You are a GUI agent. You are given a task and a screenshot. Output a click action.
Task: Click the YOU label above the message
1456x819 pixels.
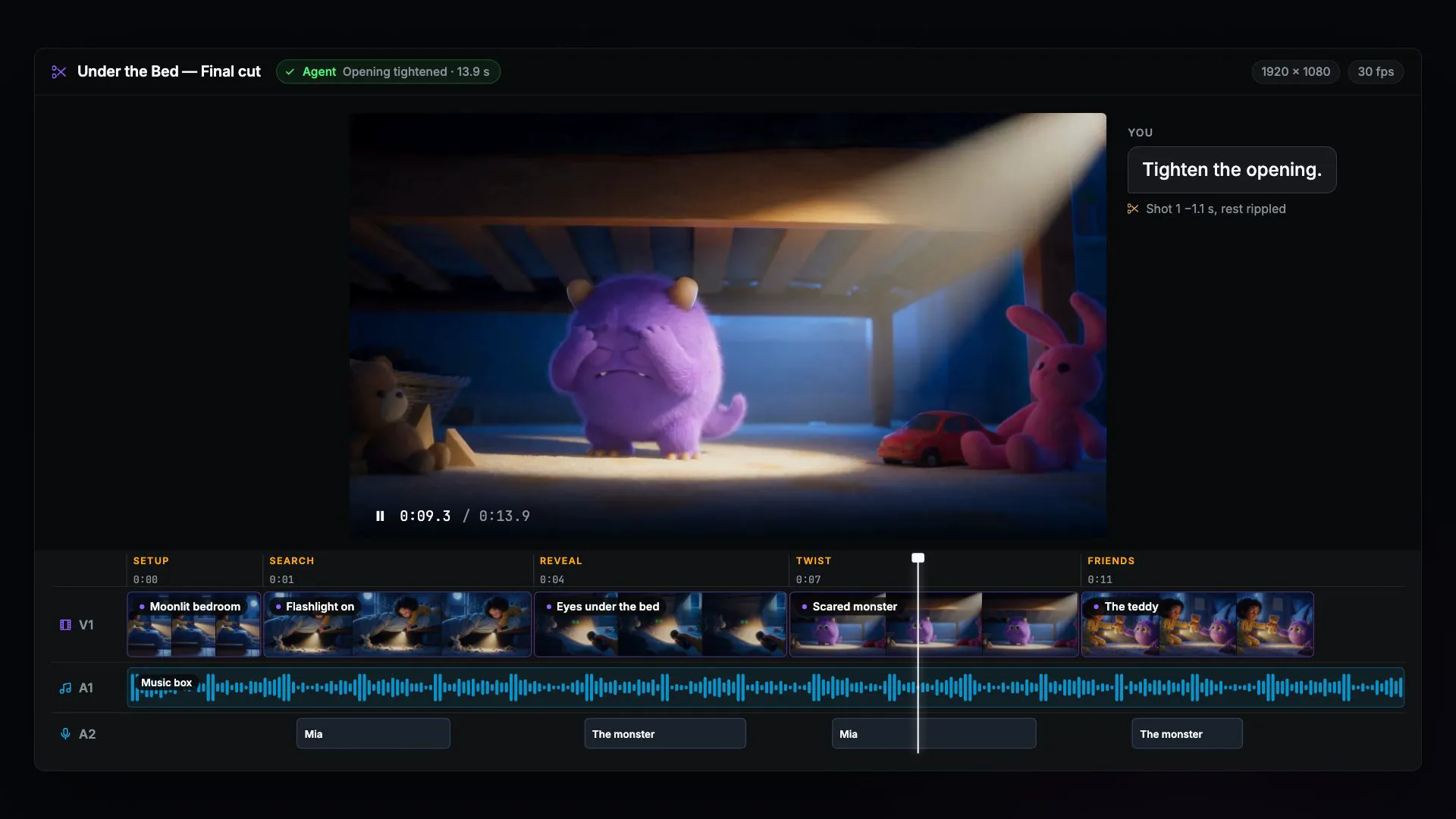[1140, 133]
